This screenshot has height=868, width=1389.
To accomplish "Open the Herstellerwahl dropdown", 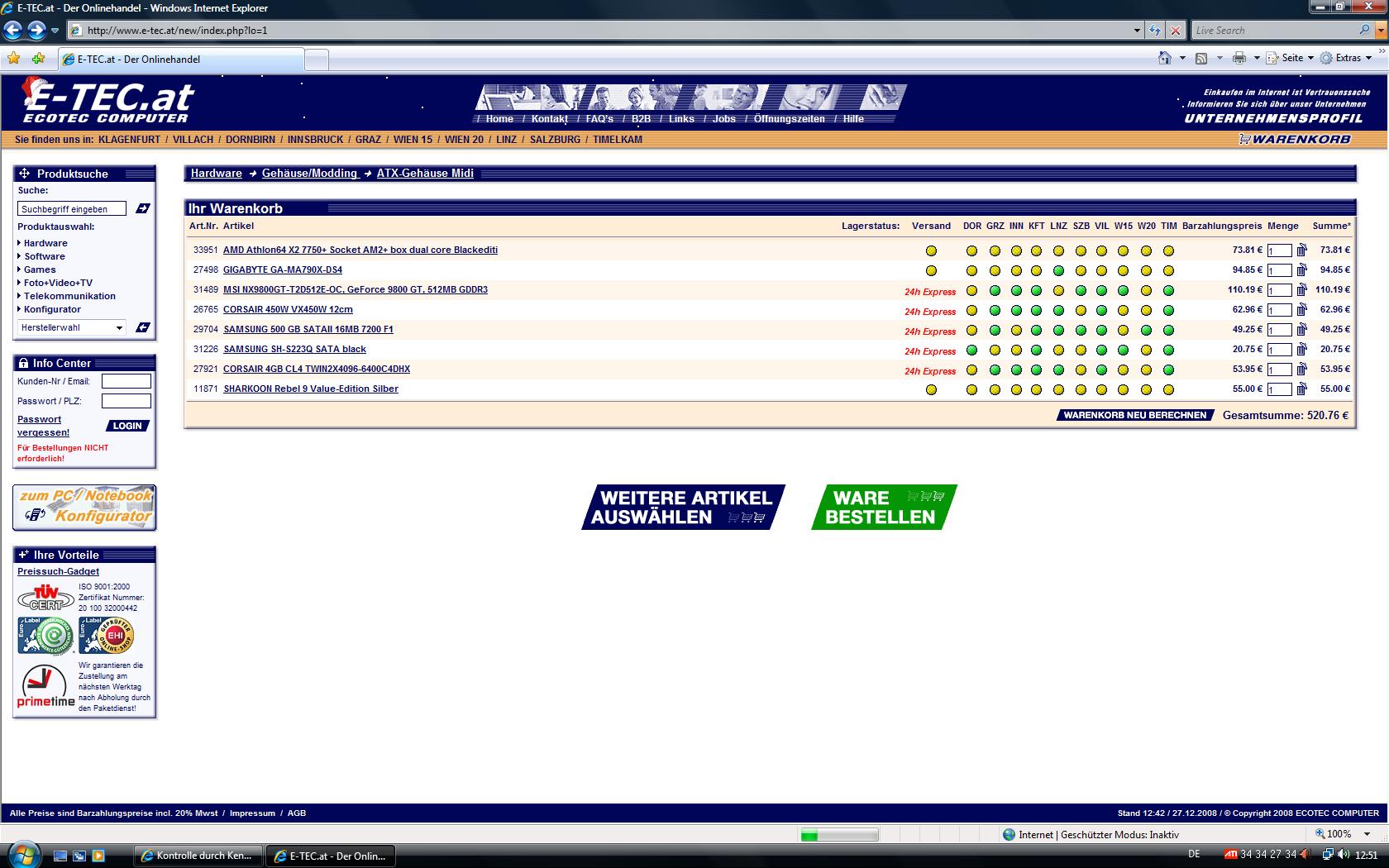I will (x=72, y=327).
